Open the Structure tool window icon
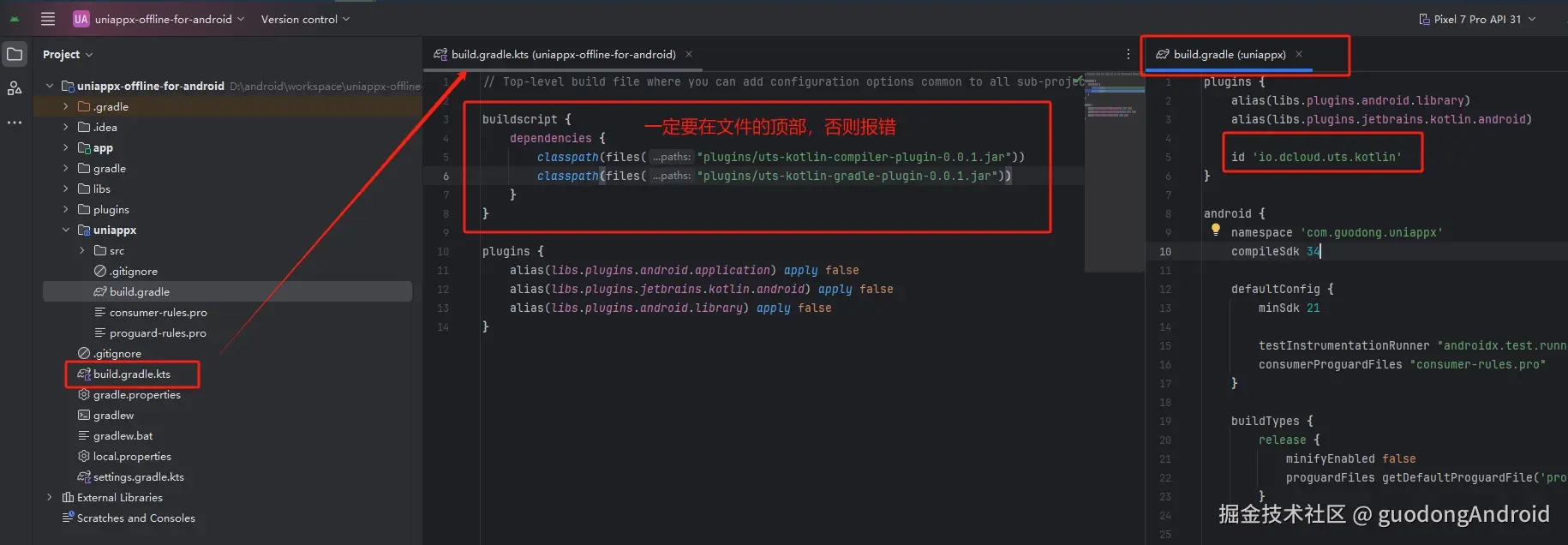 click(15, 88)
